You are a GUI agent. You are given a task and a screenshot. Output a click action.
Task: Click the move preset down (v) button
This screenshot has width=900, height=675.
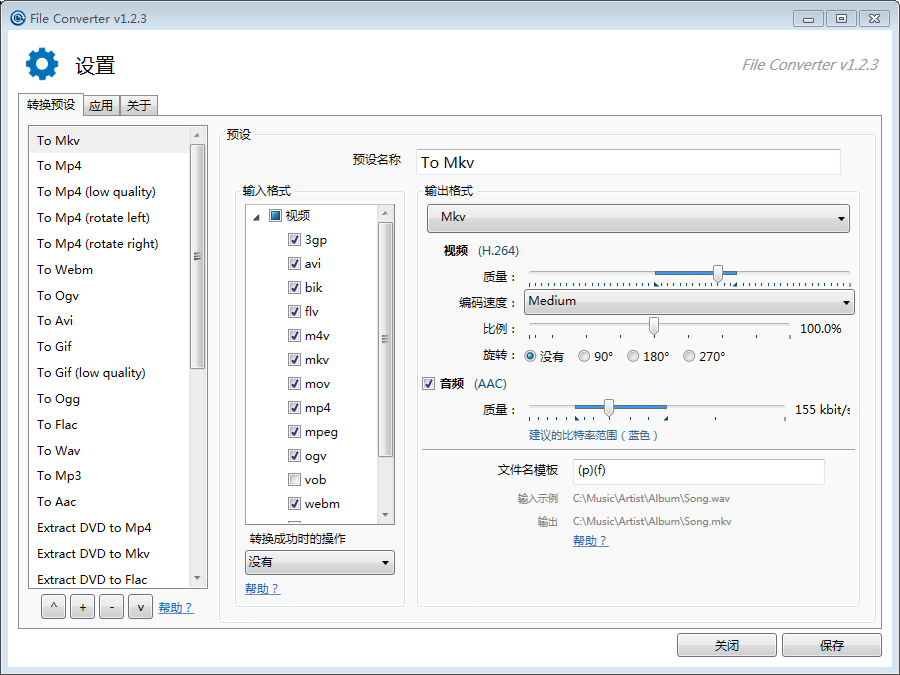click(x=140, y=607)
